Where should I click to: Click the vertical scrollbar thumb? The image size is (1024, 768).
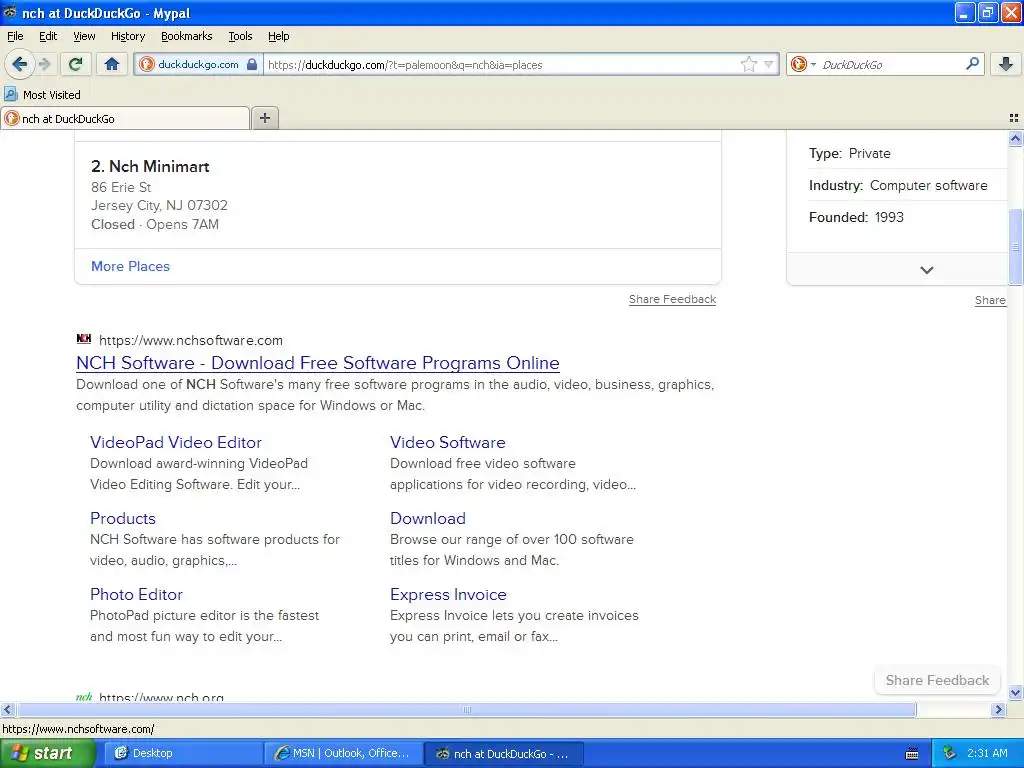(x=1015, y=247)
